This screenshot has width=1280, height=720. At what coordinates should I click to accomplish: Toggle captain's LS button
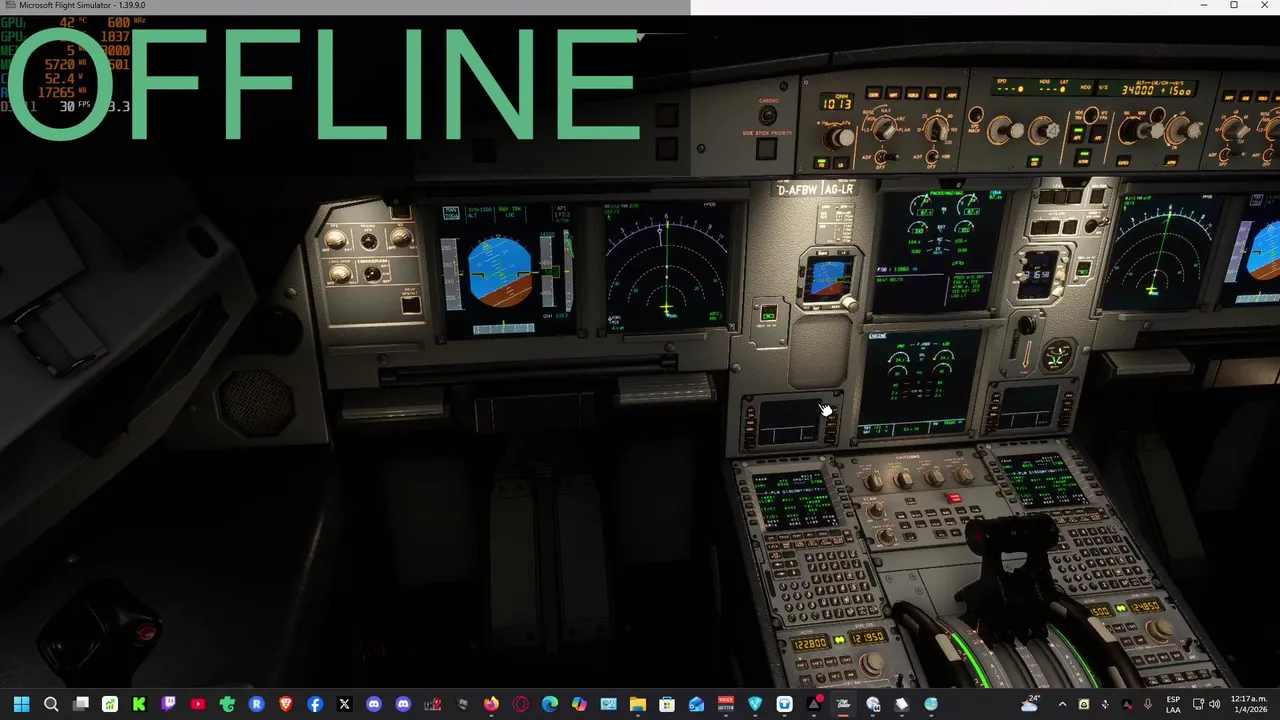pyautogui.click(x=840, y=162)
